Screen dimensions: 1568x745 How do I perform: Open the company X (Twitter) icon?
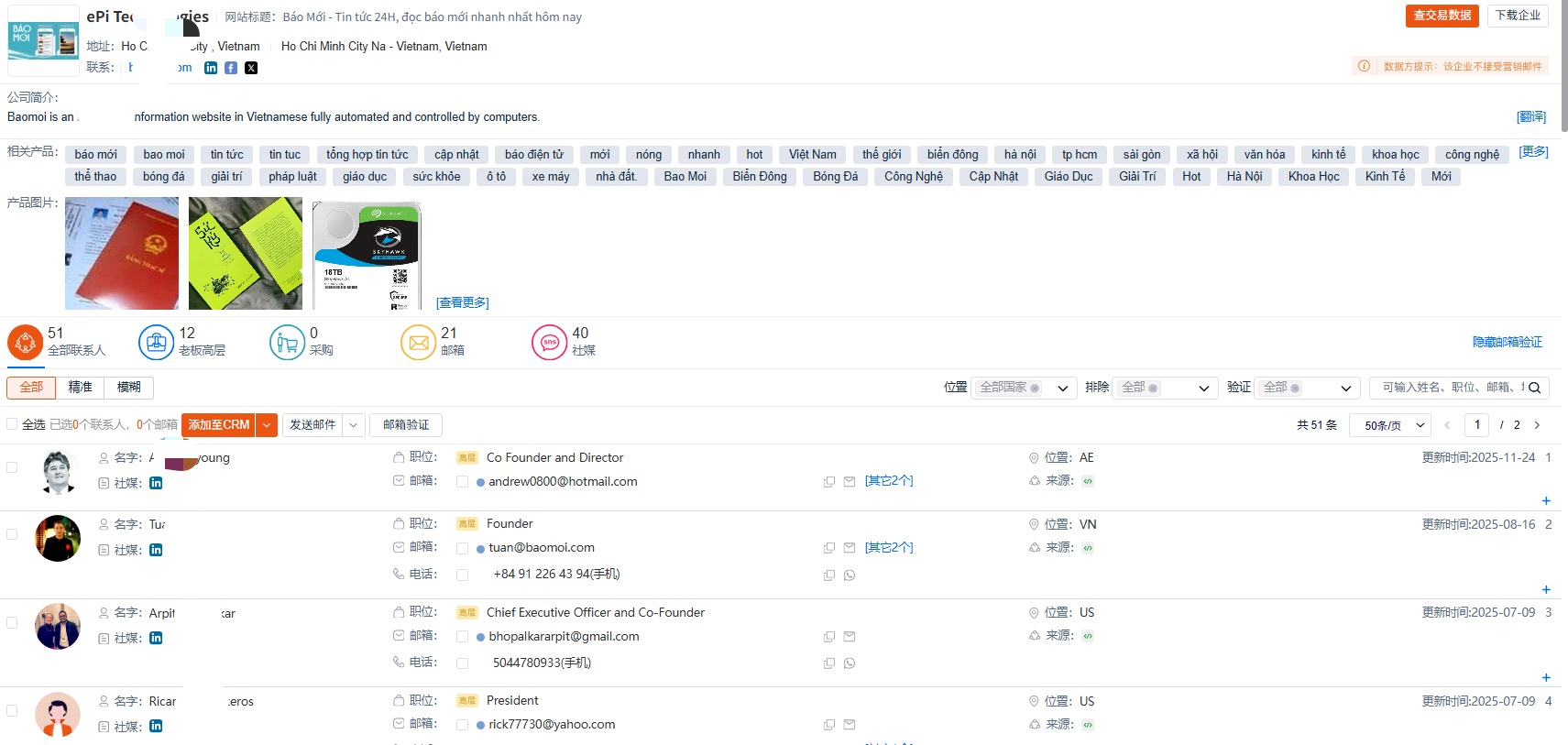point(251,68)
